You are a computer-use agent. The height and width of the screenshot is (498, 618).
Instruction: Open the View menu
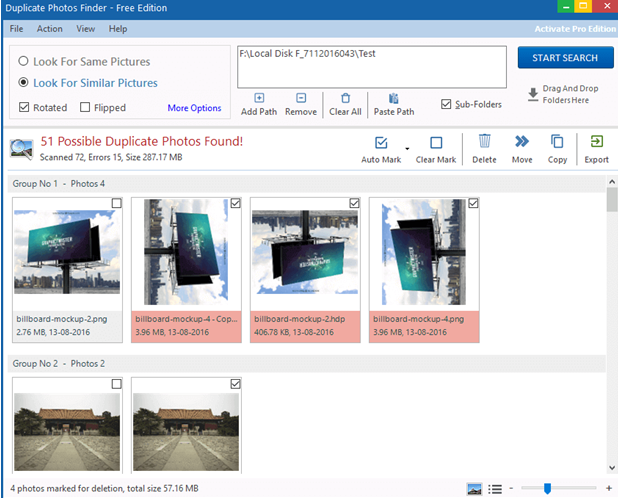(86, 29)
